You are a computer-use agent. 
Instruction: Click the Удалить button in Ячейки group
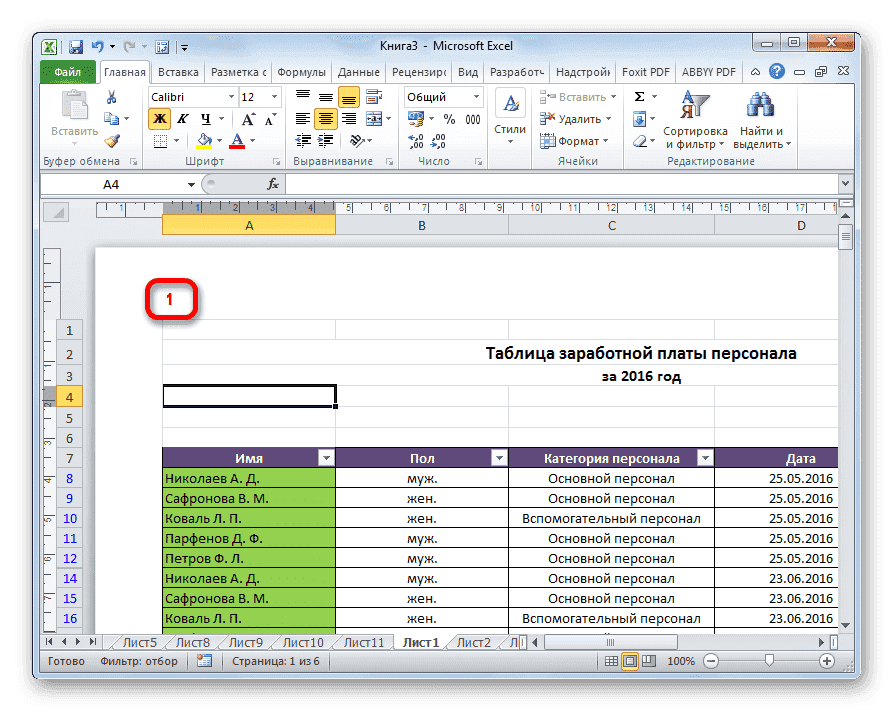(x=578, y=118)
